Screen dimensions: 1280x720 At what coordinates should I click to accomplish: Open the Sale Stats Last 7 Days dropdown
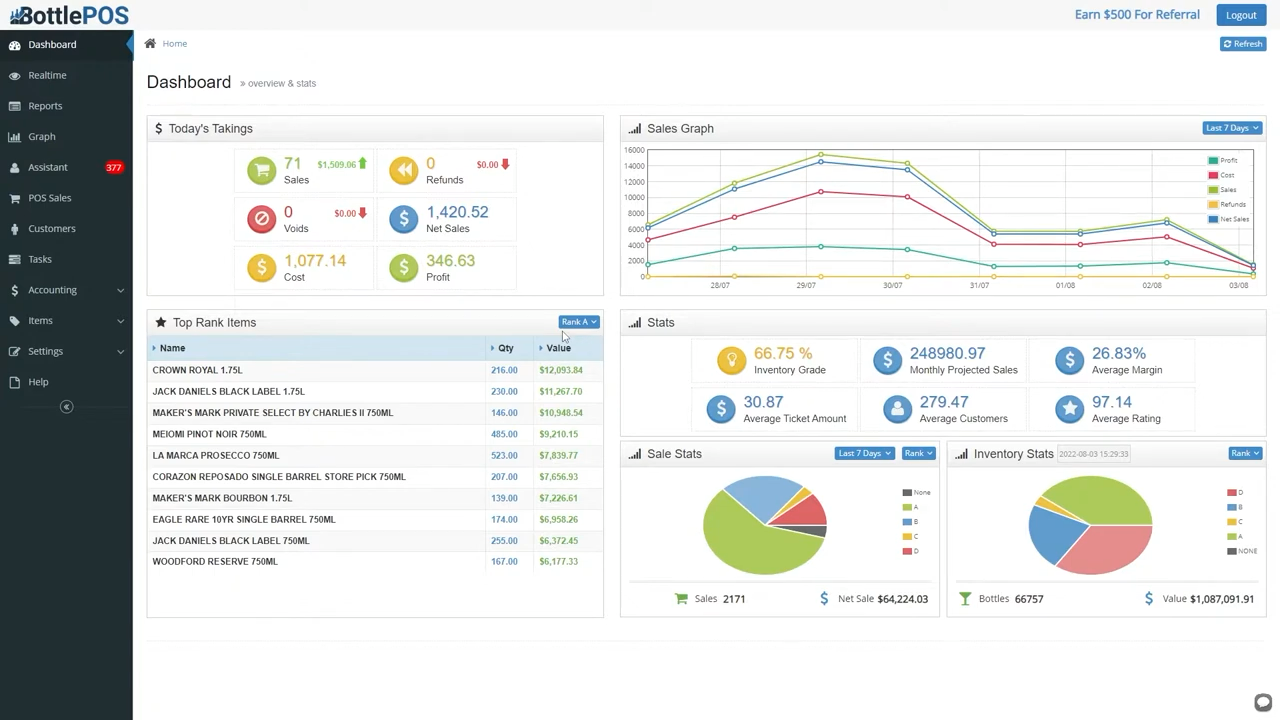click(864, 454)
